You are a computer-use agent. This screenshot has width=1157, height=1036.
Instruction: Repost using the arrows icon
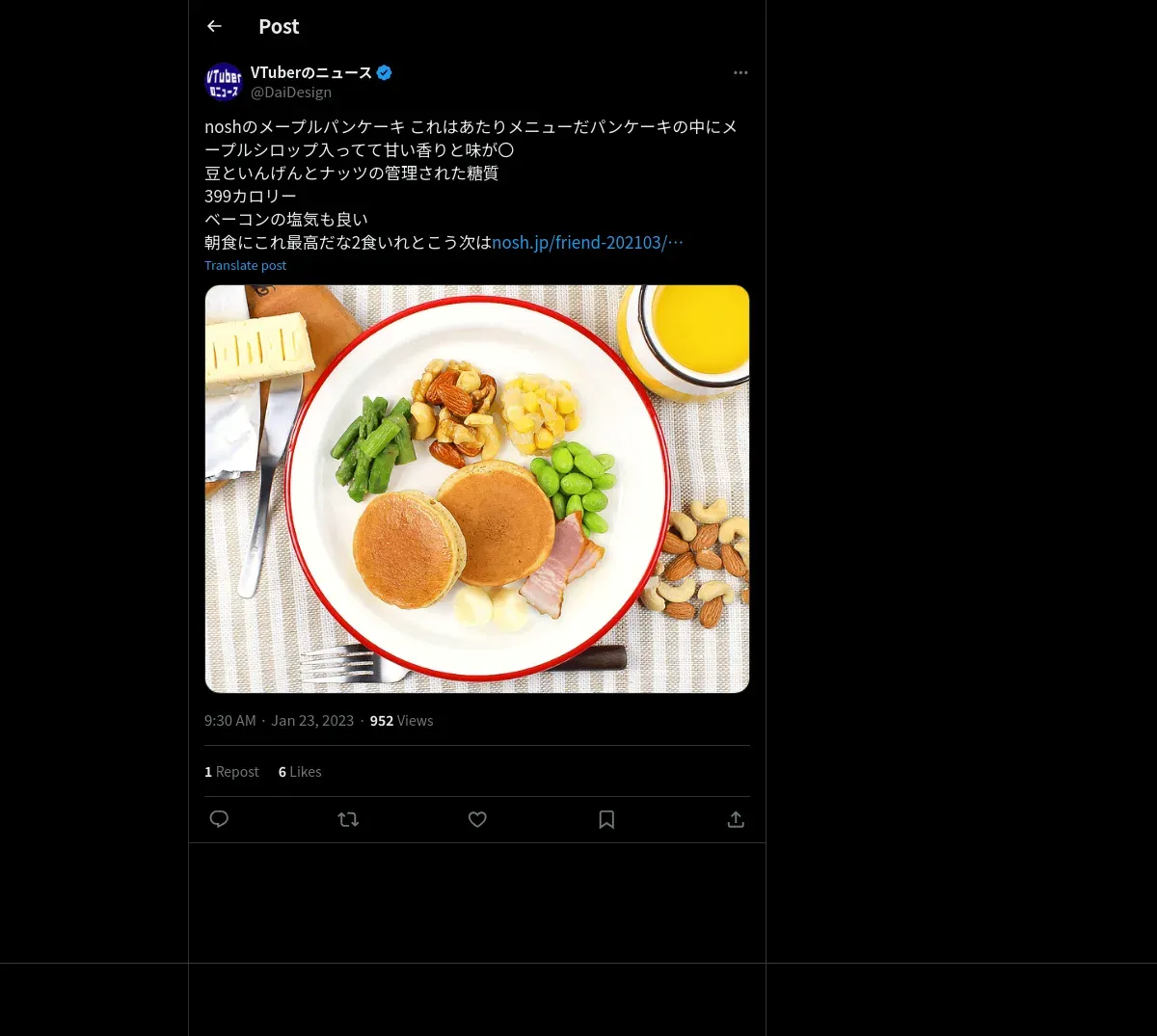point(348,819)
